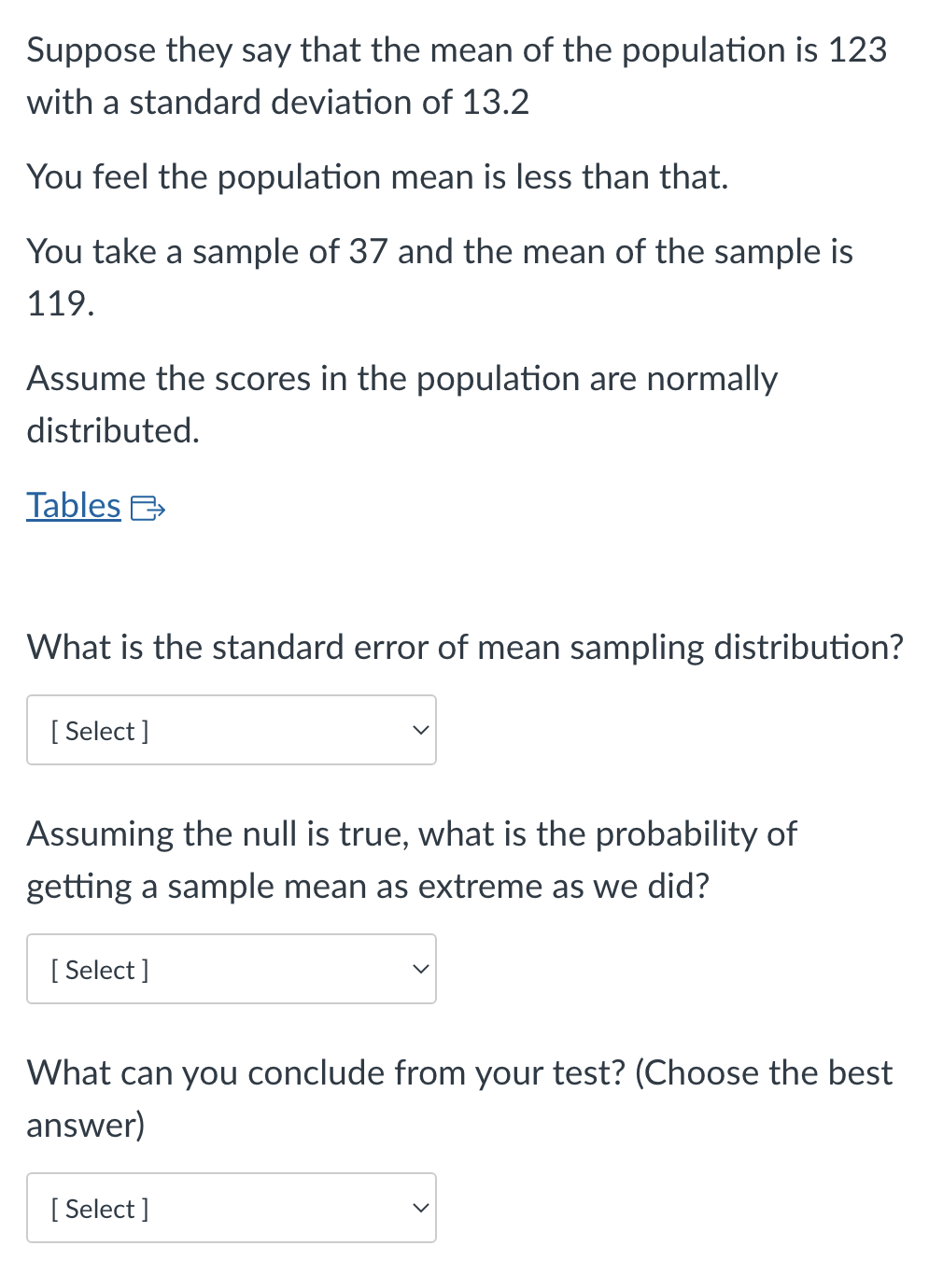Click the 'Assuming the null is true' question text
This screenshot has width=943, height=1288.
click(x=412, y=860)
